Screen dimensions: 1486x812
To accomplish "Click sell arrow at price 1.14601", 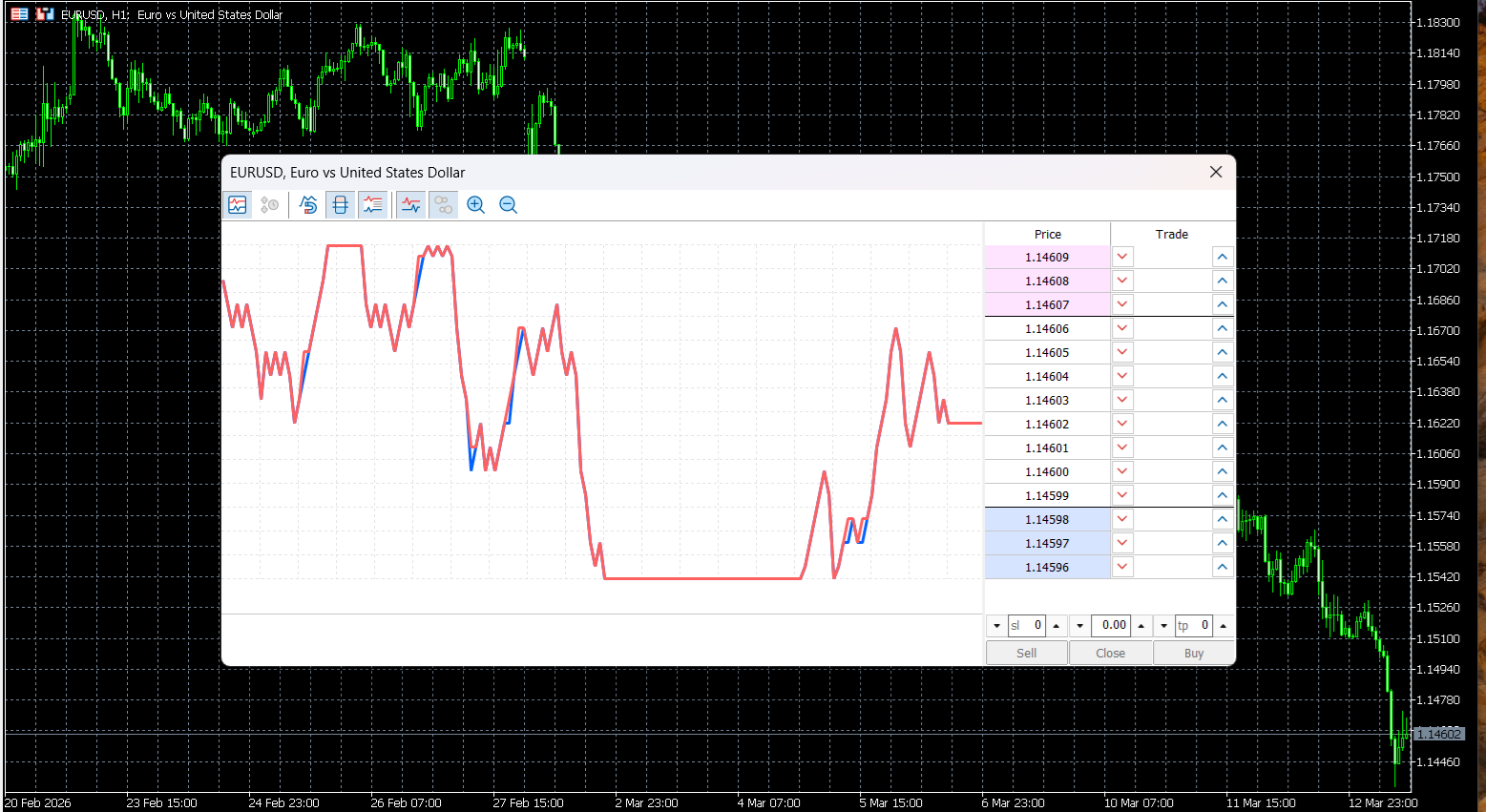I will 1122,448.
